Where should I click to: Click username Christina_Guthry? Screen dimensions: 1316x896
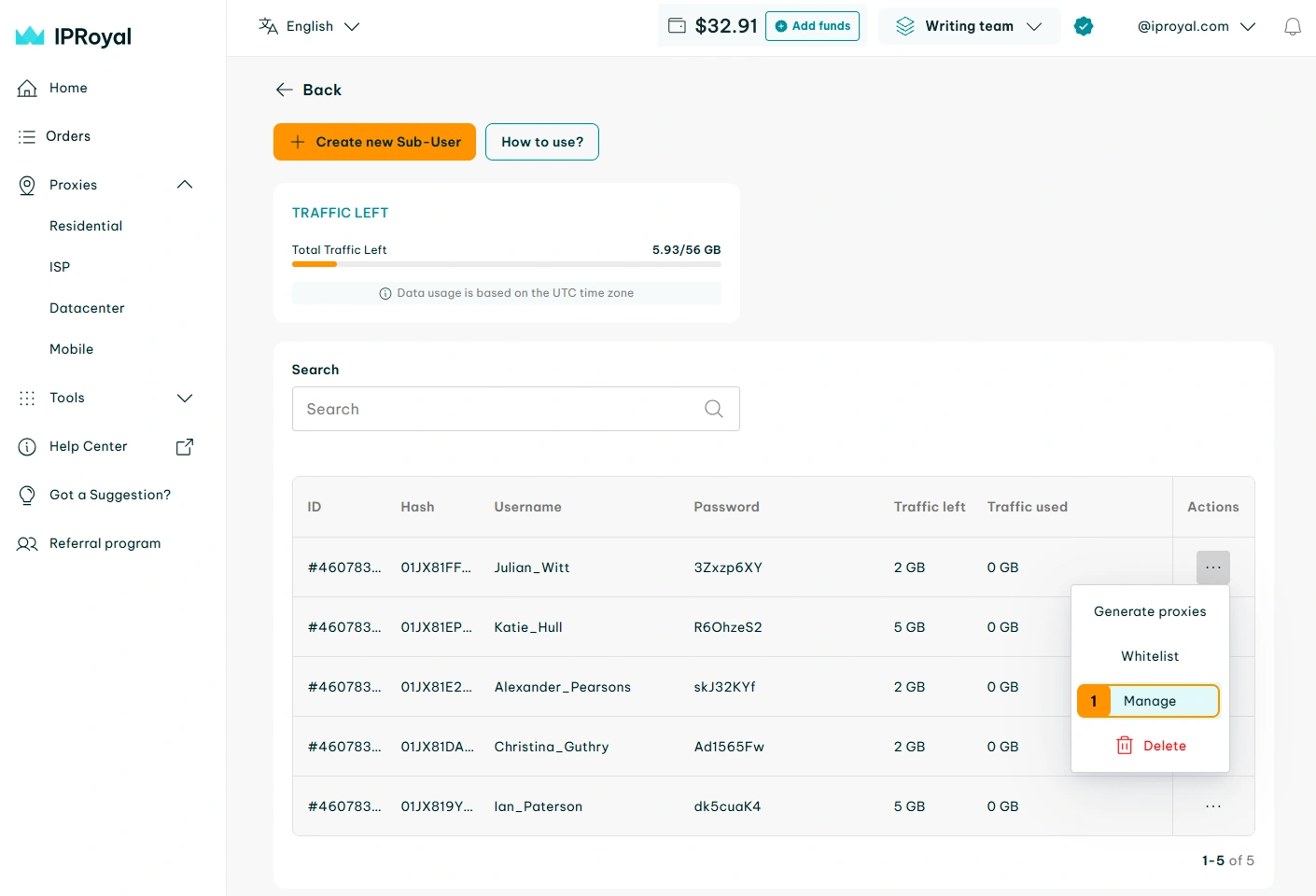(x=552, y=747)
